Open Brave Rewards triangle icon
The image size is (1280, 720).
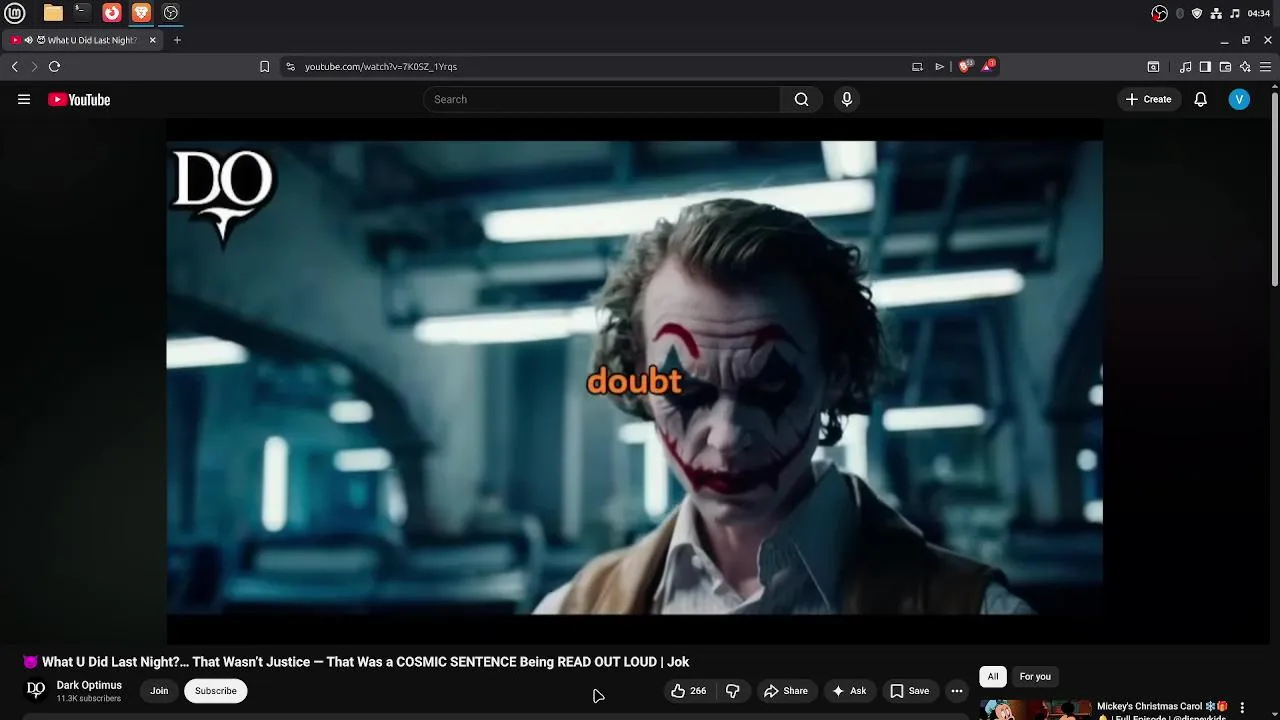pos(989,65)
